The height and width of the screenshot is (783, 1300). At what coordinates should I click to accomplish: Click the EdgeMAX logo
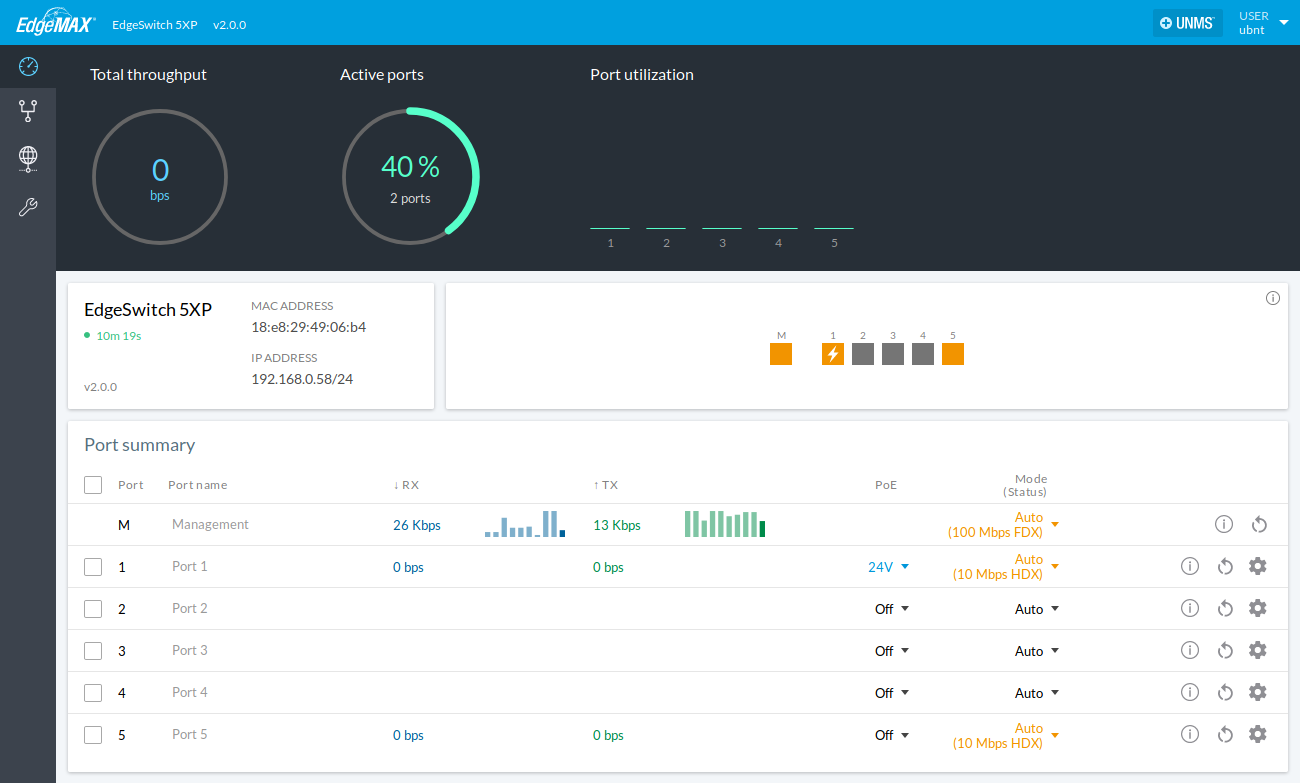[x=55, y=24]
